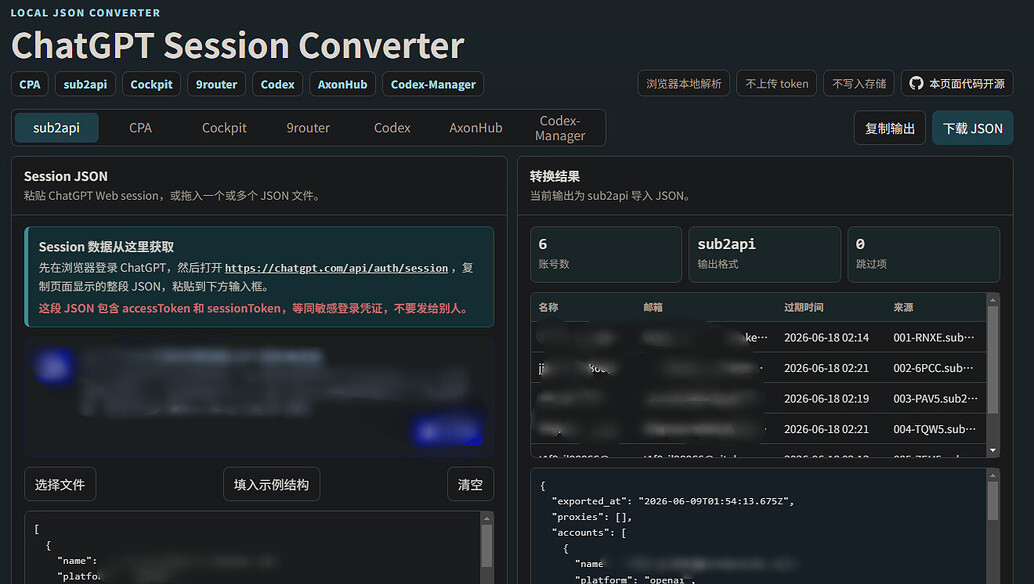This screenshot has height=584, width=1034.
Task: Click the 下载 JSON download button
Action: (973, 128)
